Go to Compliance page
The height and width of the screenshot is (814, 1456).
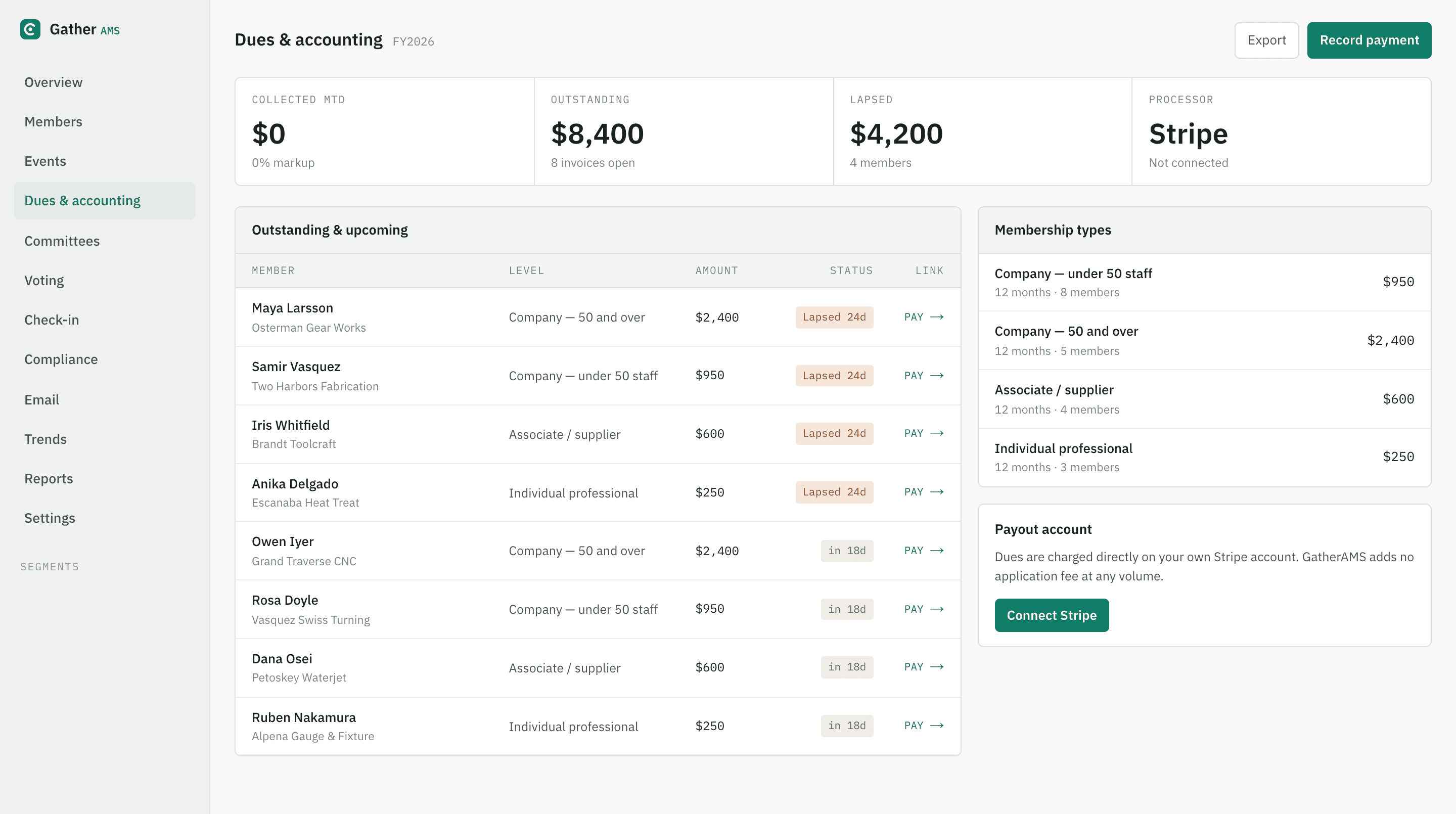[x=105, y=359]
